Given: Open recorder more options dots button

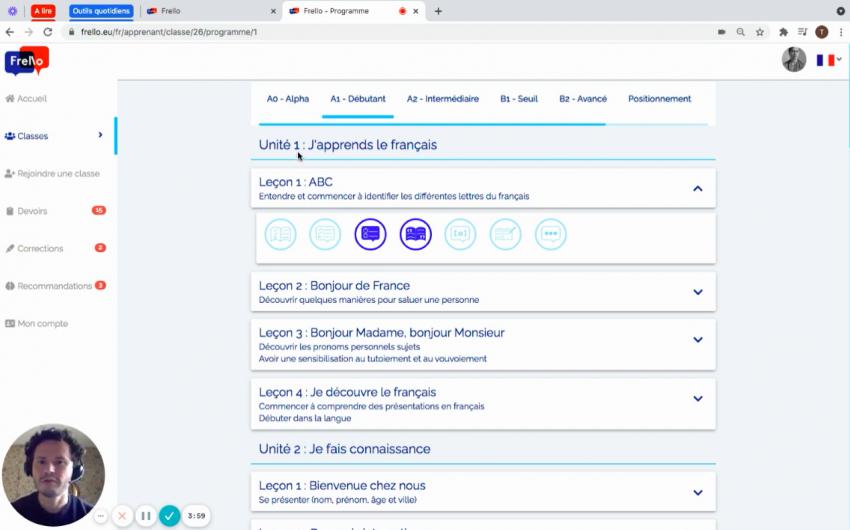Looking at the screenshot, I should [101, 516].
